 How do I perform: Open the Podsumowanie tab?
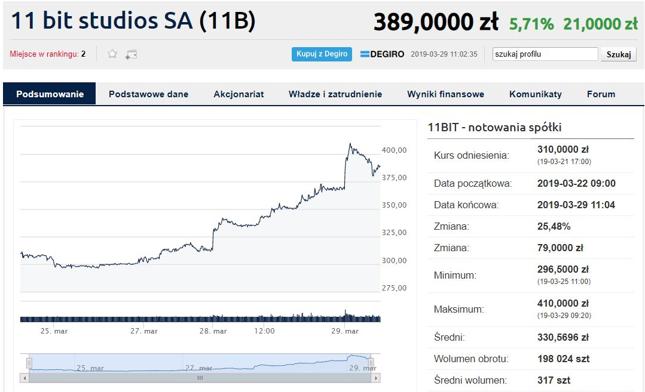pos(50,94)
